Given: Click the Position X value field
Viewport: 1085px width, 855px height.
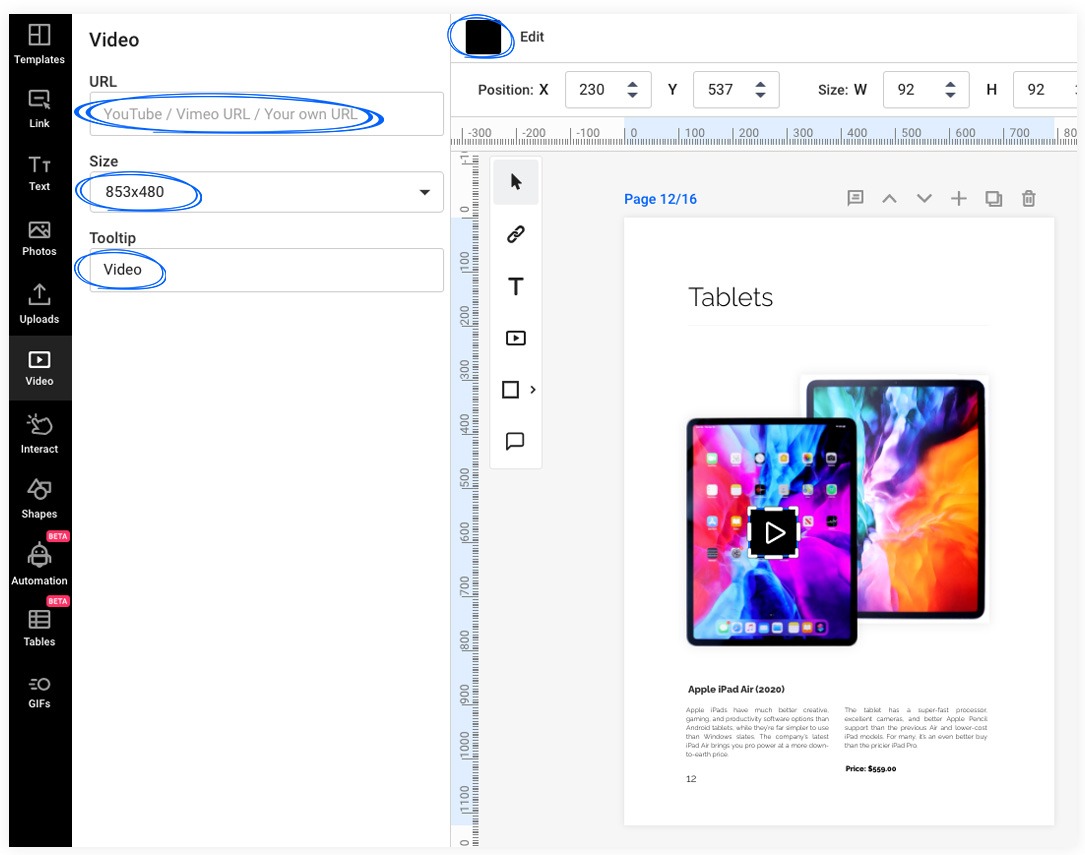Looking at the screenshot, I should click(594, 90).
